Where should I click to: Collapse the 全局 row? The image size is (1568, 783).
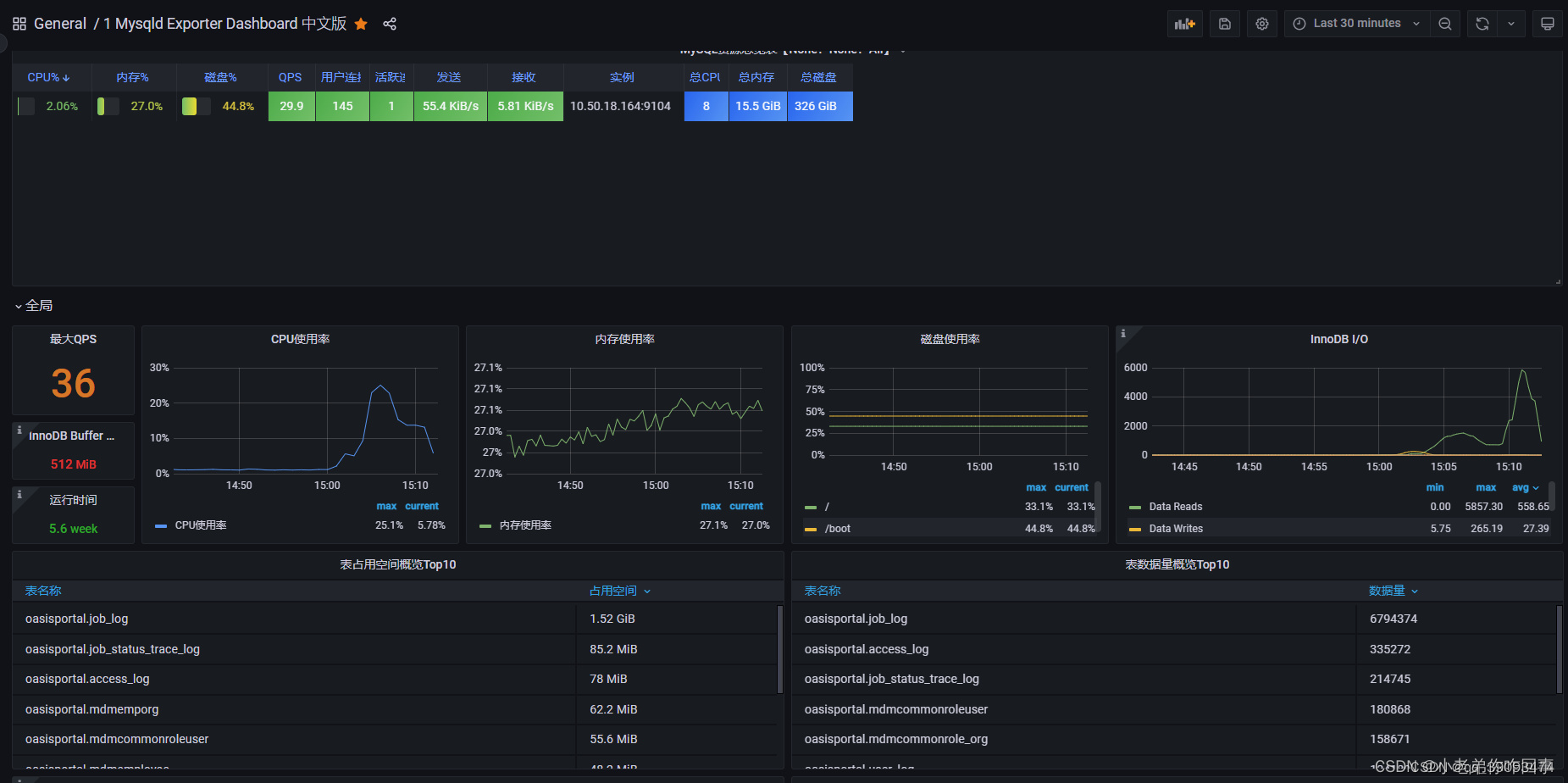click(x=34, y=305)
